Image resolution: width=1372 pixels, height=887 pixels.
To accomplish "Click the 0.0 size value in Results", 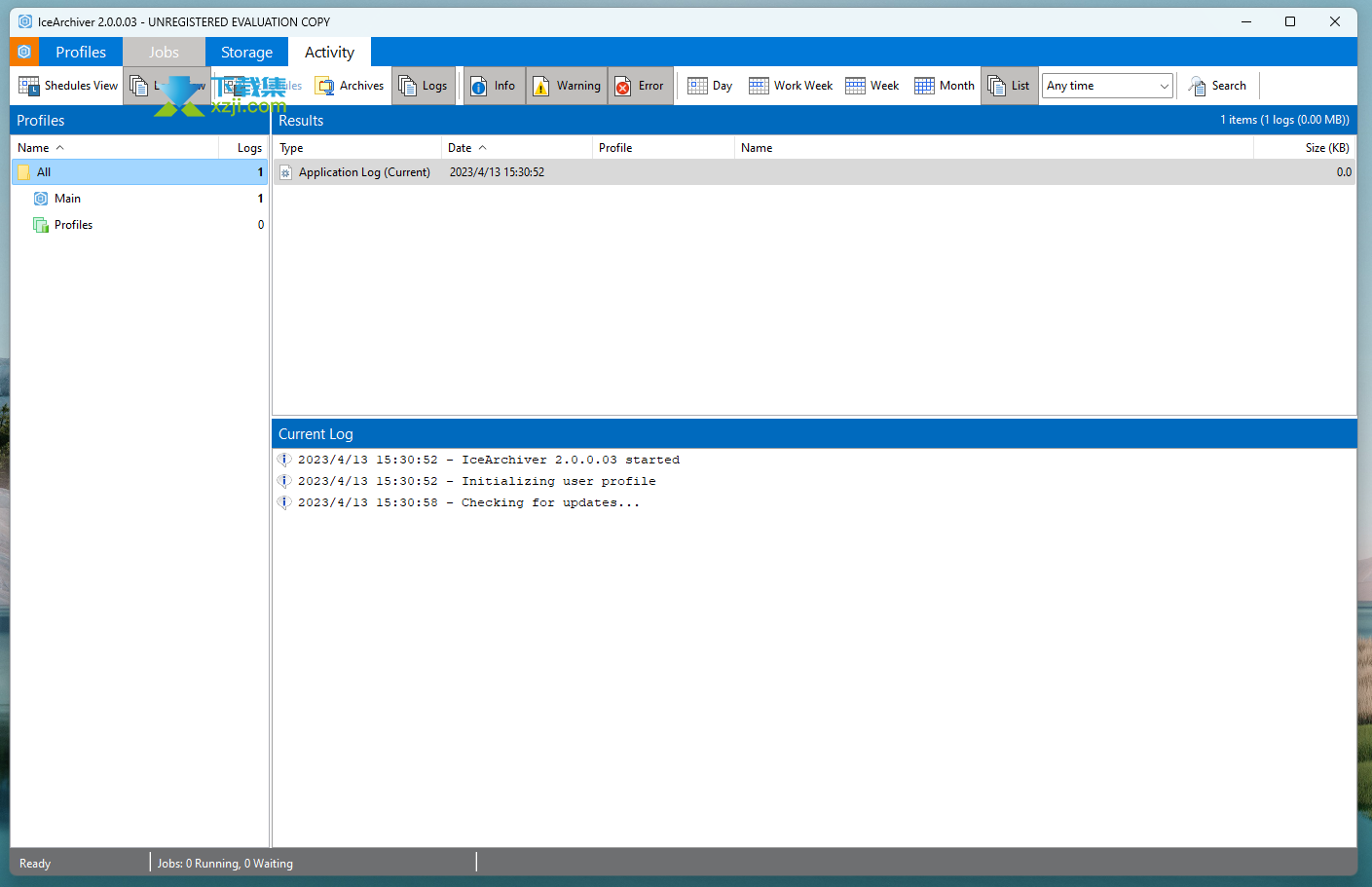I will (1344, 172).
